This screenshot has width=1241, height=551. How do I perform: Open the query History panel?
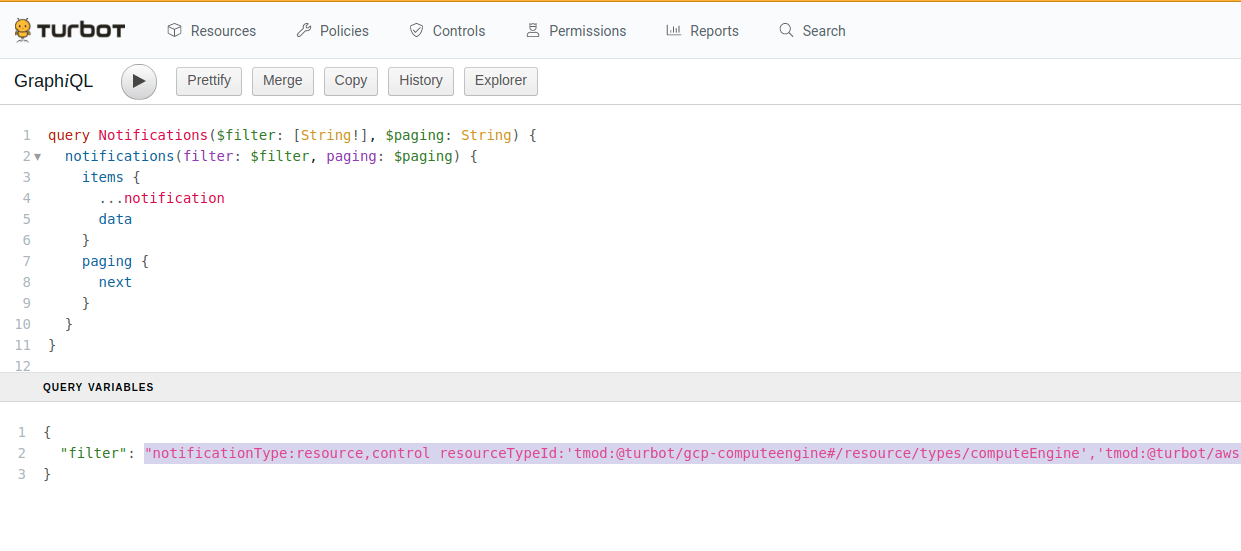(421, 81)
